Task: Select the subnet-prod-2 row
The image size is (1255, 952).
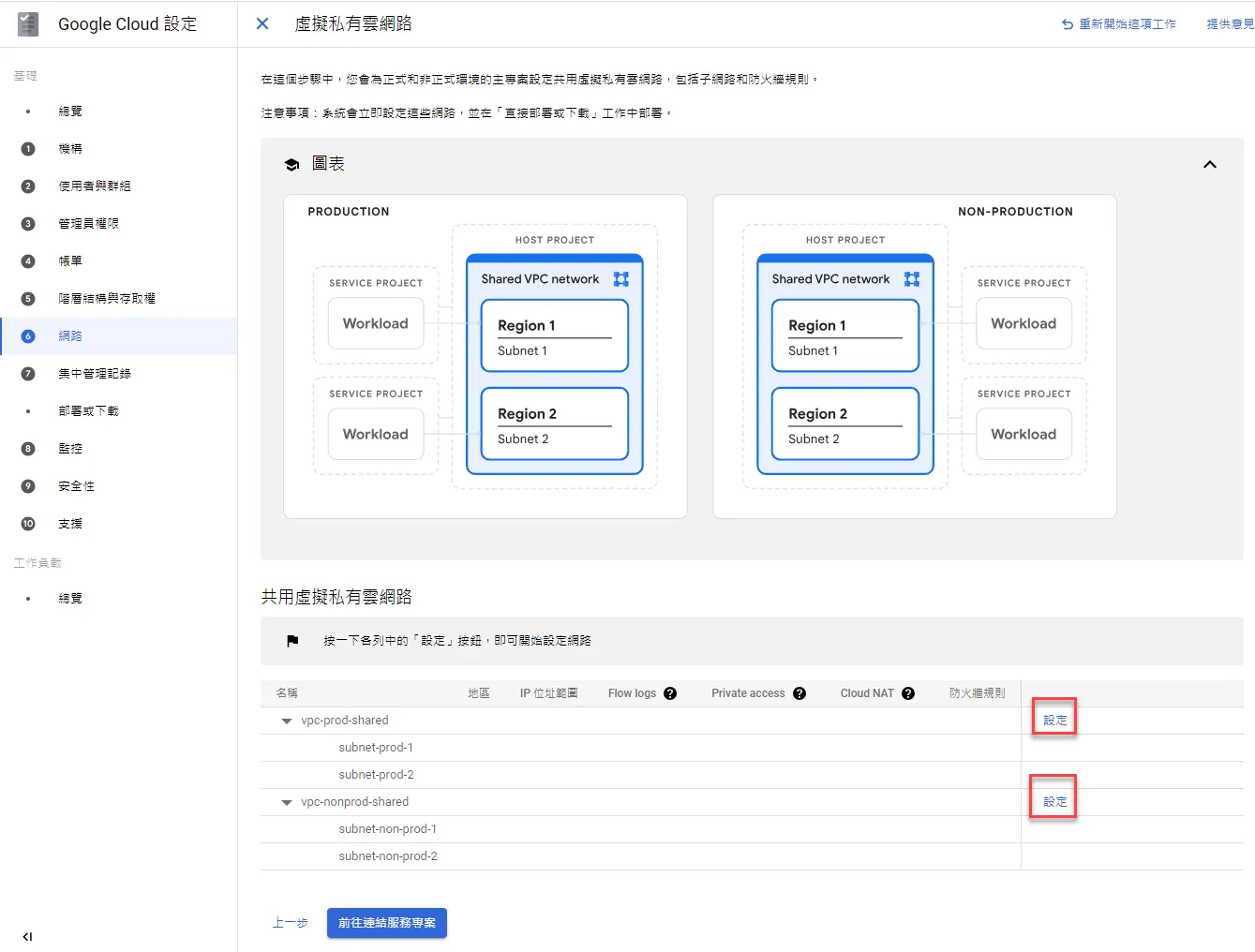Action: click(x=752, y=775)
